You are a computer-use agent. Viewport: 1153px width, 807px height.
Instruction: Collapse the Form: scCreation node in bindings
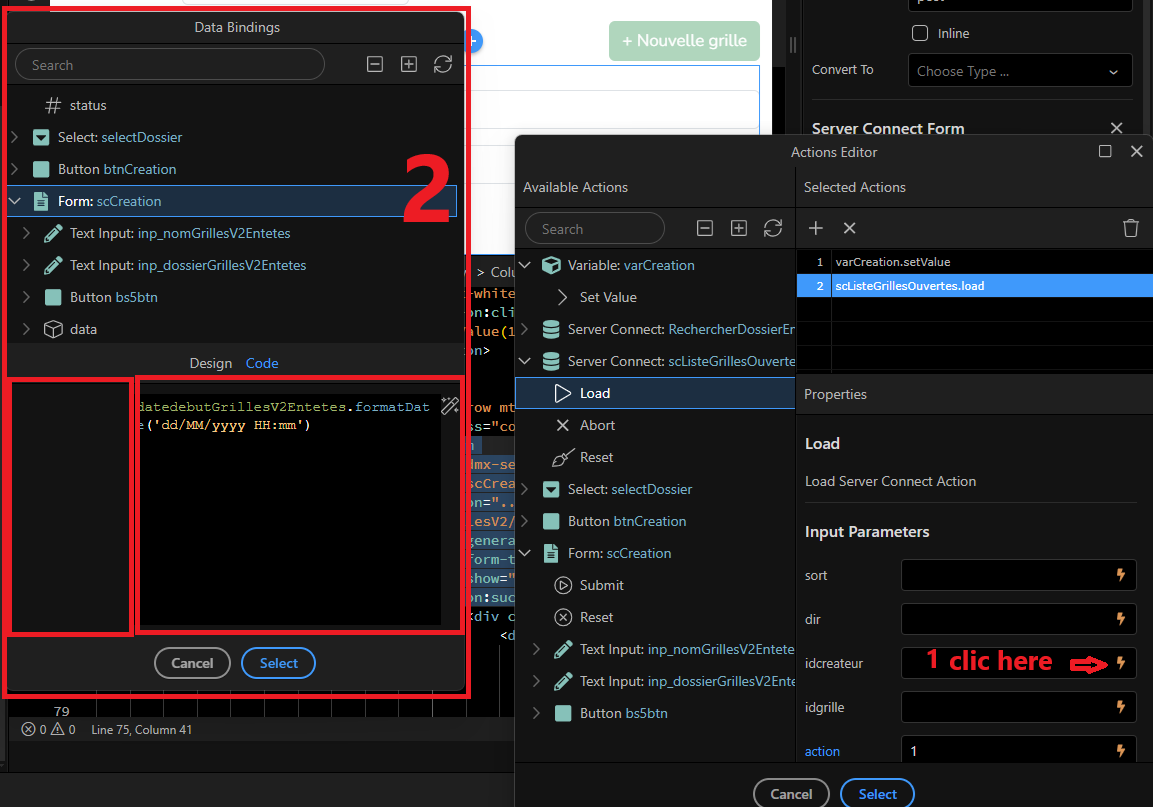15,201
